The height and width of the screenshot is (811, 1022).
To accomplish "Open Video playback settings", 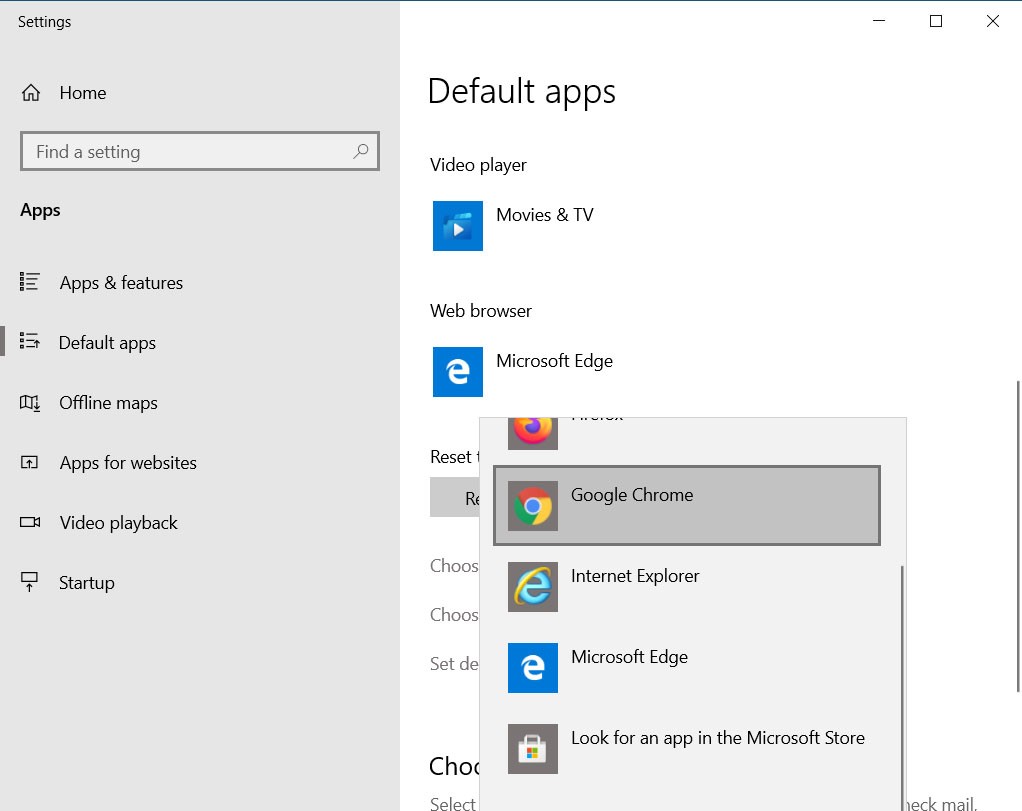I will tap(118, 523).
